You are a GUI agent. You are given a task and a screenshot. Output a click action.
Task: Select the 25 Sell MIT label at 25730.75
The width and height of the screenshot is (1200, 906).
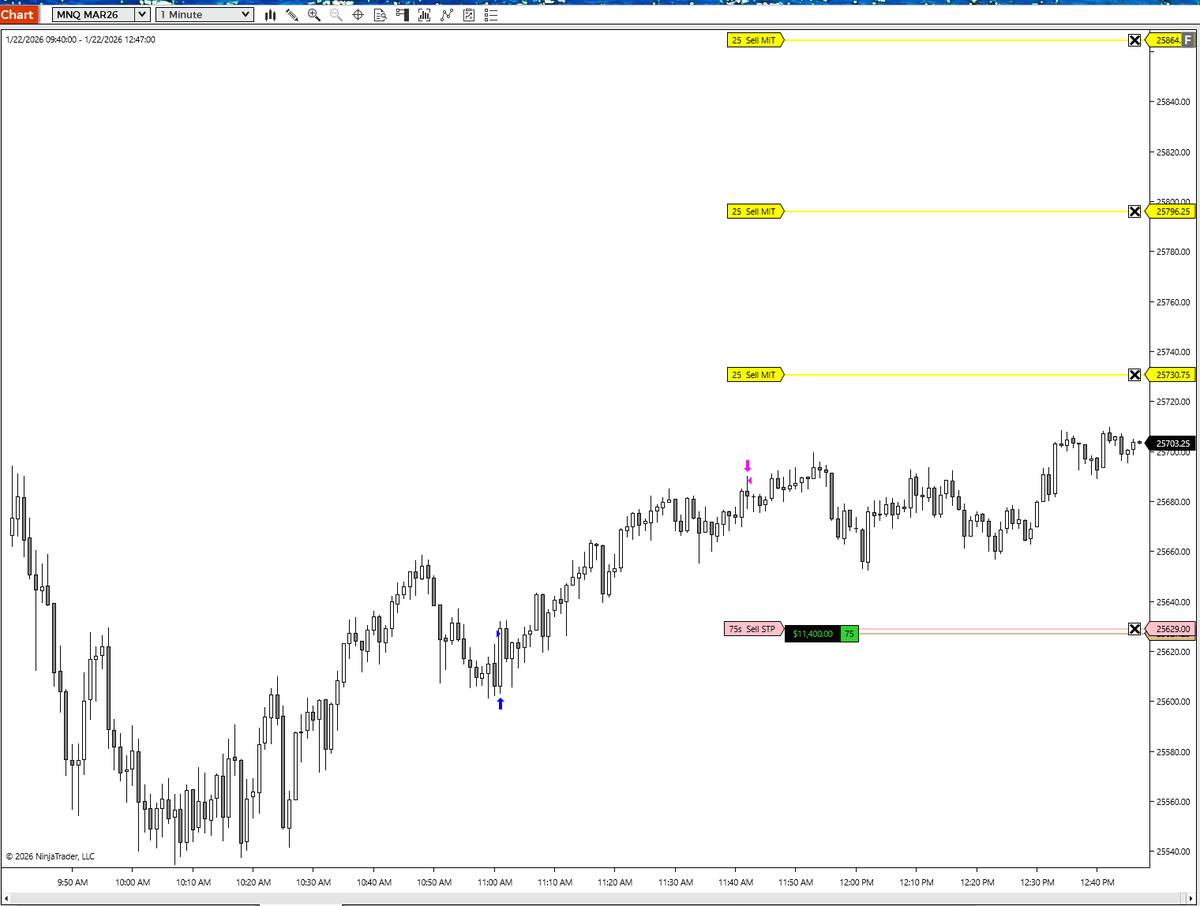757,375
